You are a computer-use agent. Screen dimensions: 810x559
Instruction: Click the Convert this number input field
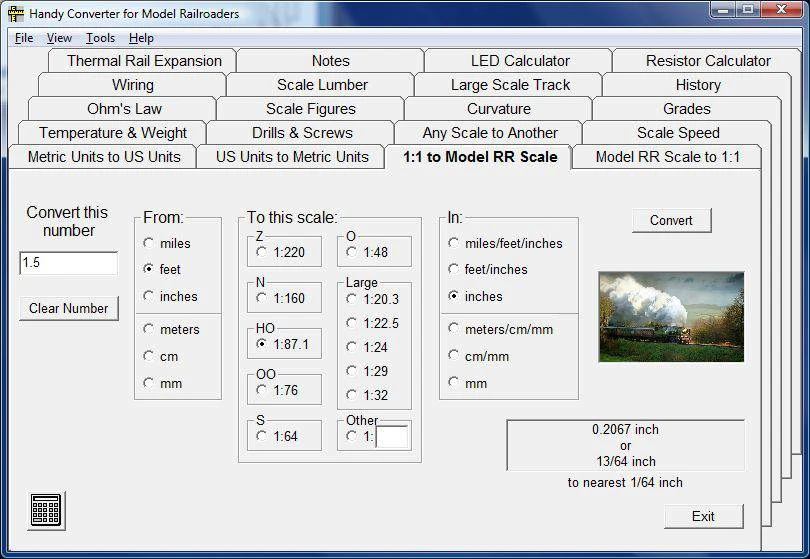pyautogui.click(x=68, y=263)
